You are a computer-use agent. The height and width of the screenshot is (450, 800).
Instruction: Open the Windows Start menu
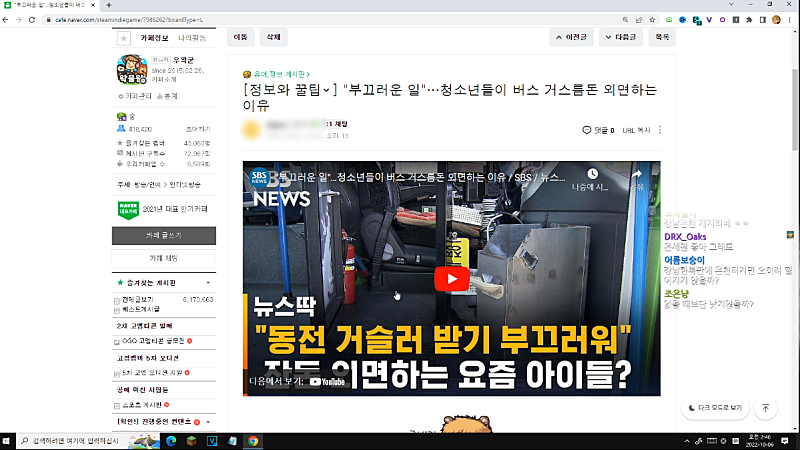[6, 441]
